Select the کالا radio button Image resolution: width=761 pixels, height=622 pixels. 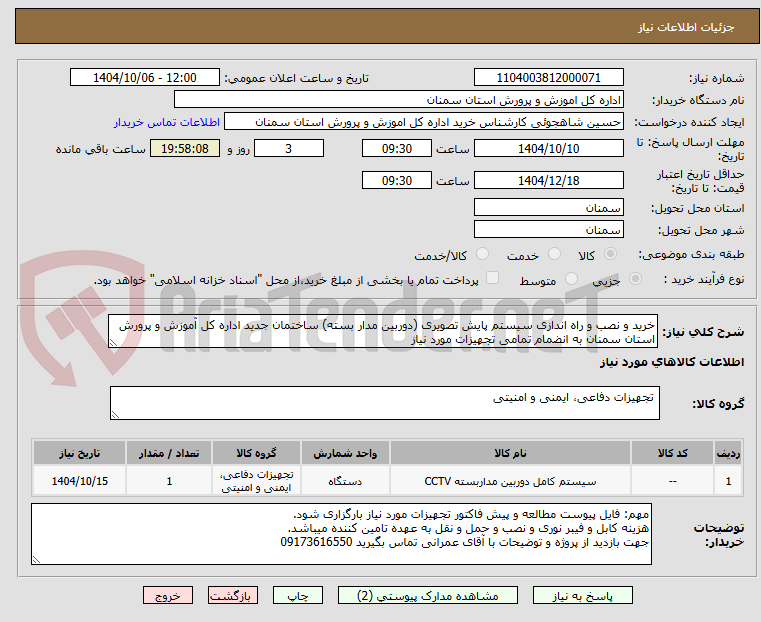[611, 254]
